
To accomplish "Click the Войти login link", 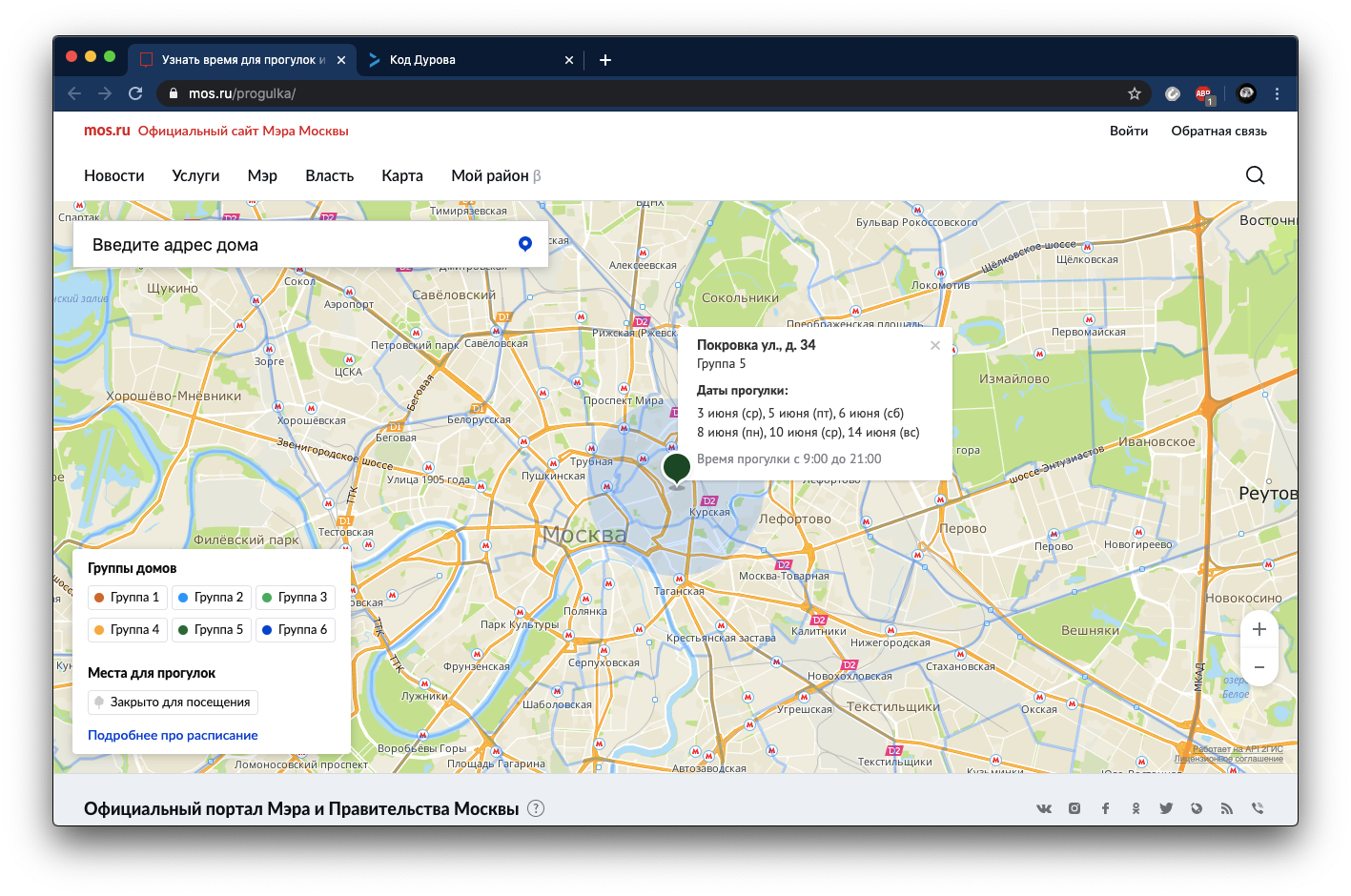I will 1128,131.
